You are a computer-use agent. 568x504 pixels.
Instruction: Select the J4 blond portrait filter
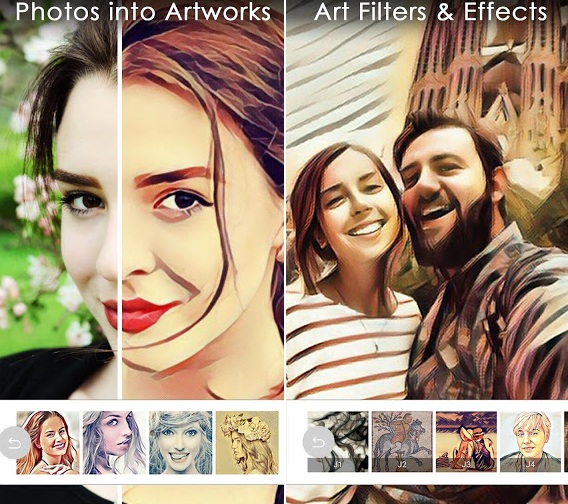click(530, 441)
